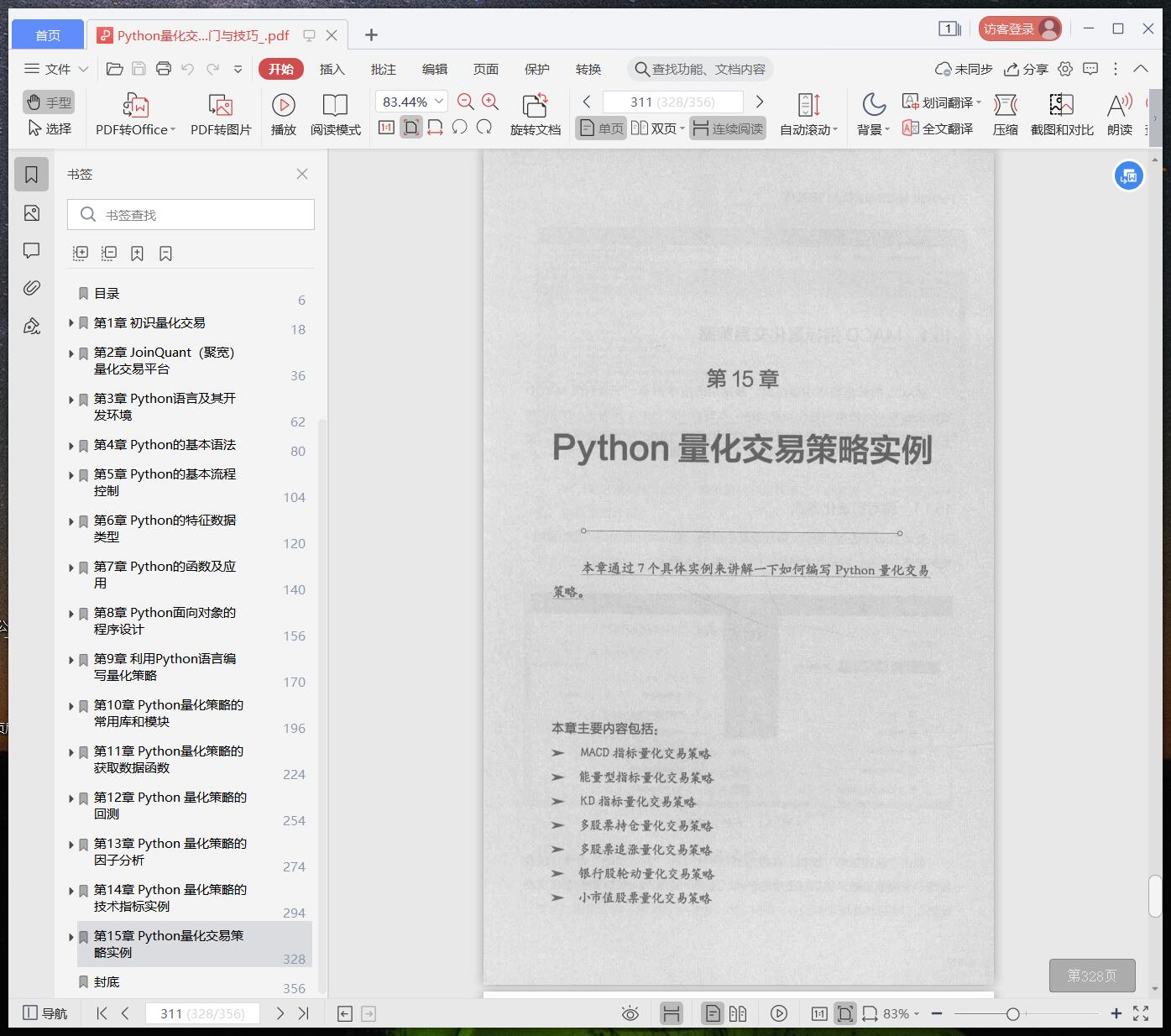The width and height of the screenshot is (1171, 1036).
Task: Zoom in with the plus magnifier icon
Action: point(490,102)
